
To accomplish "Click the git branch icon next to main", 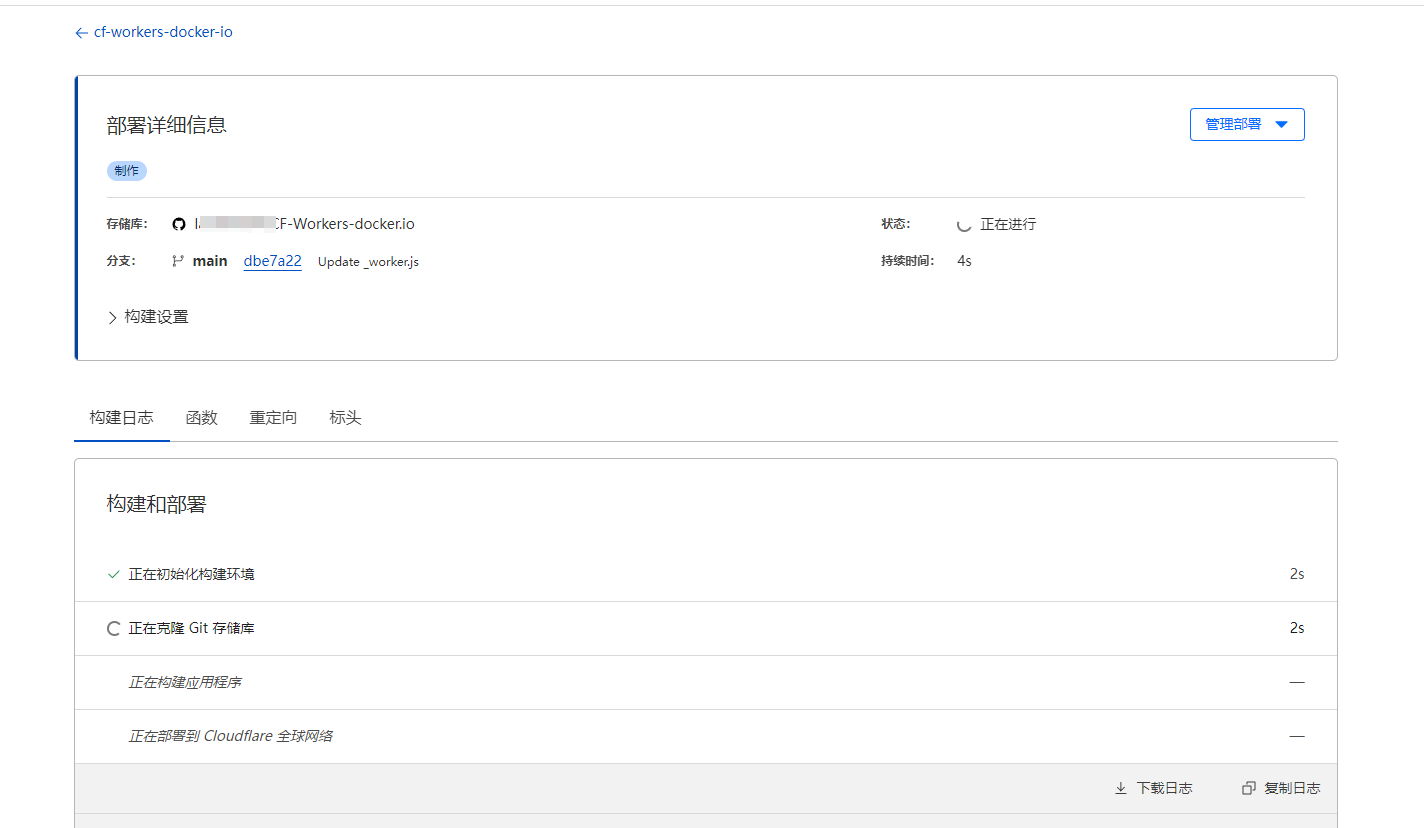I will (x=178, y=261).
